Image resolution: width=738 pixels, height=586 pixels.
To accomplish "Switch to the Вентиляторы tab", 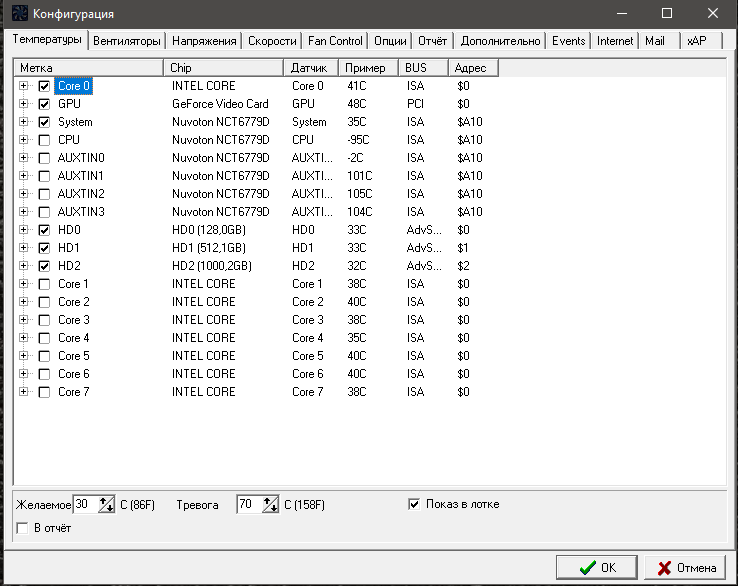I will 127,41.
